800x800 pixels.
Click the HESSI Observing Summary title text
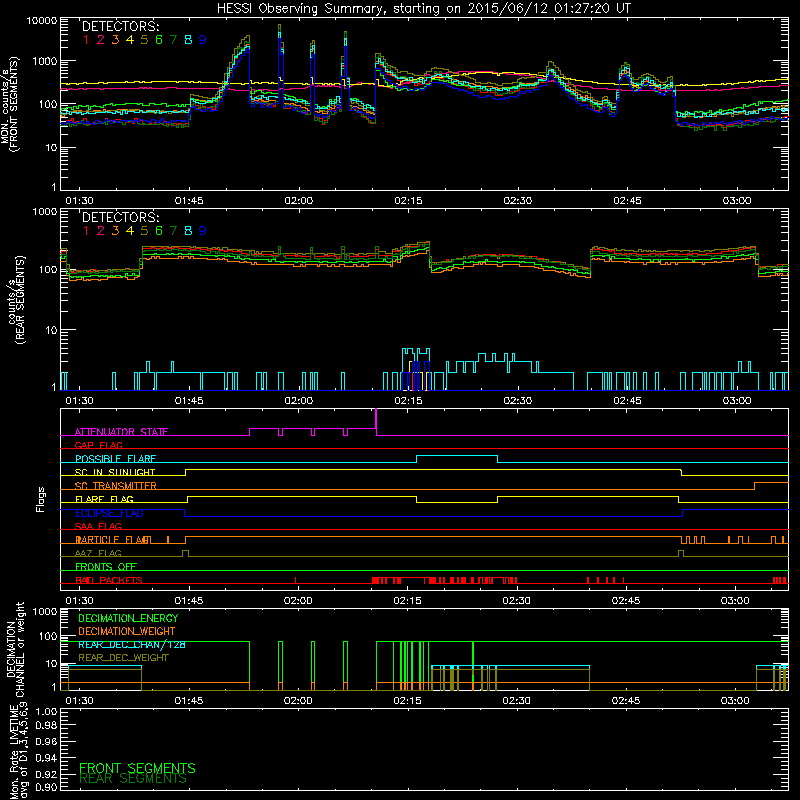(423, 9)
